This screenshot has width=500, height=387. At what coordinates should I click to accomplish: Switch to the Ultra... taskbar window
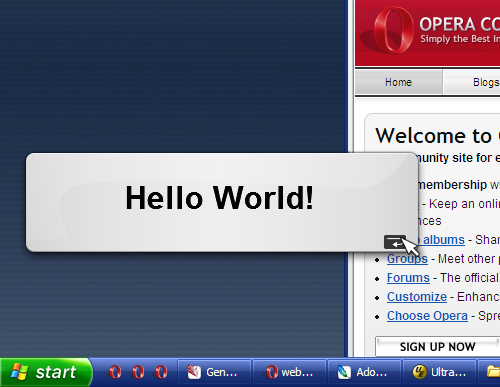(439, 372)
